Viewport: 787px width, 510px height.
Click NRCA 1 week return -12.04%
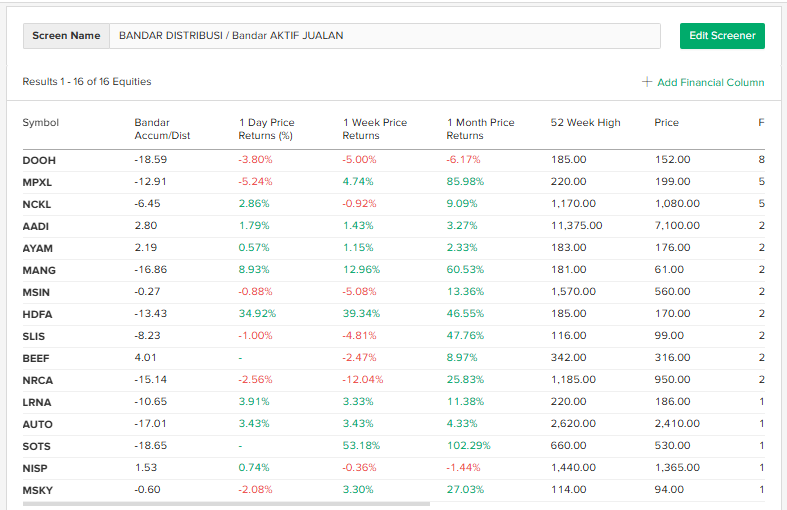point(363,380)
